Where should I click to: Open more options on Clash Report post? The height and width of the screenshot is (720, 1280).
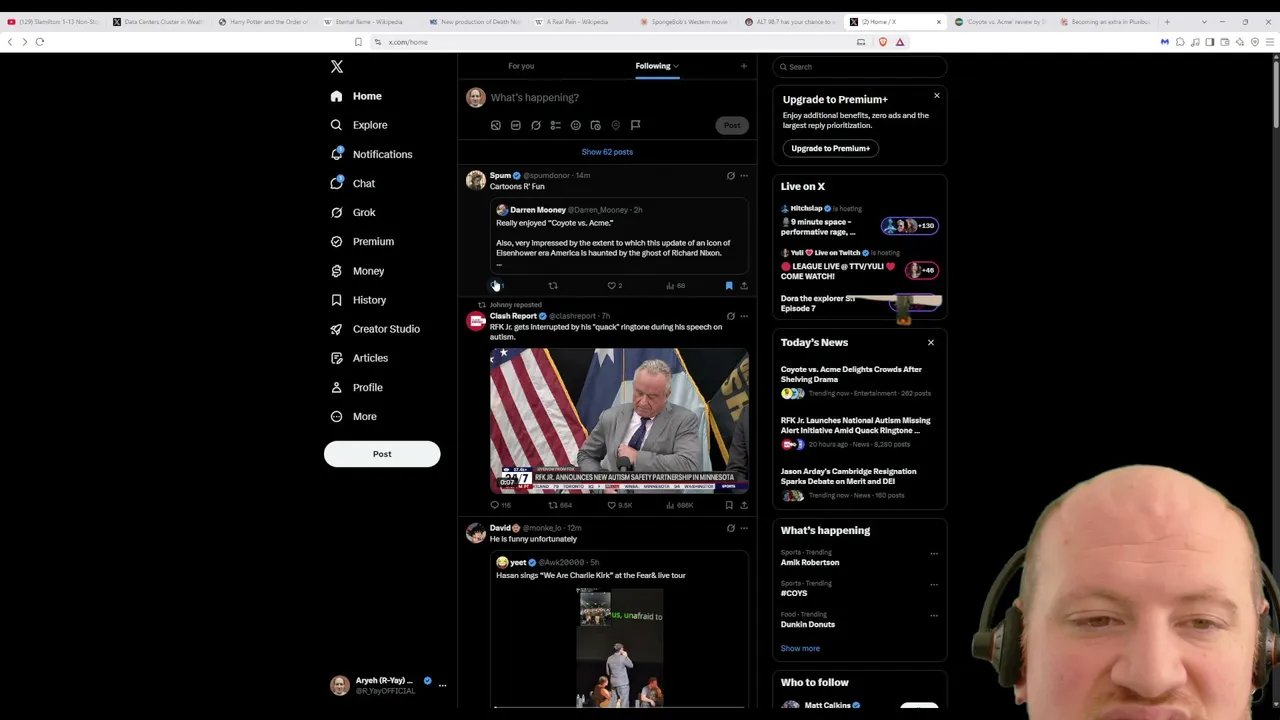[743, 316]
